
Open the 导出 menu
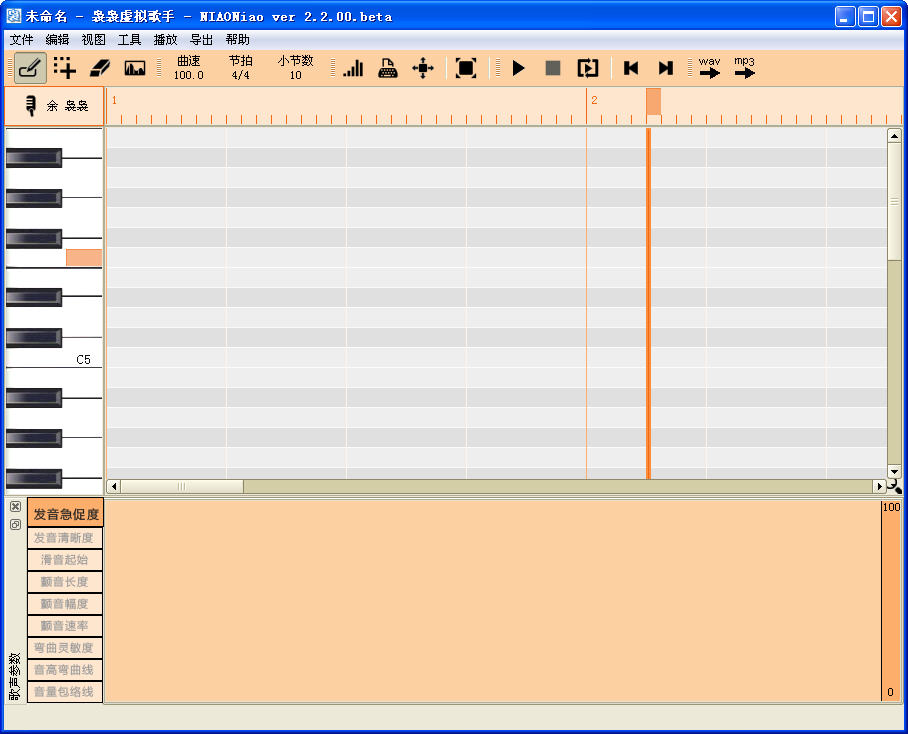(202, 40)
